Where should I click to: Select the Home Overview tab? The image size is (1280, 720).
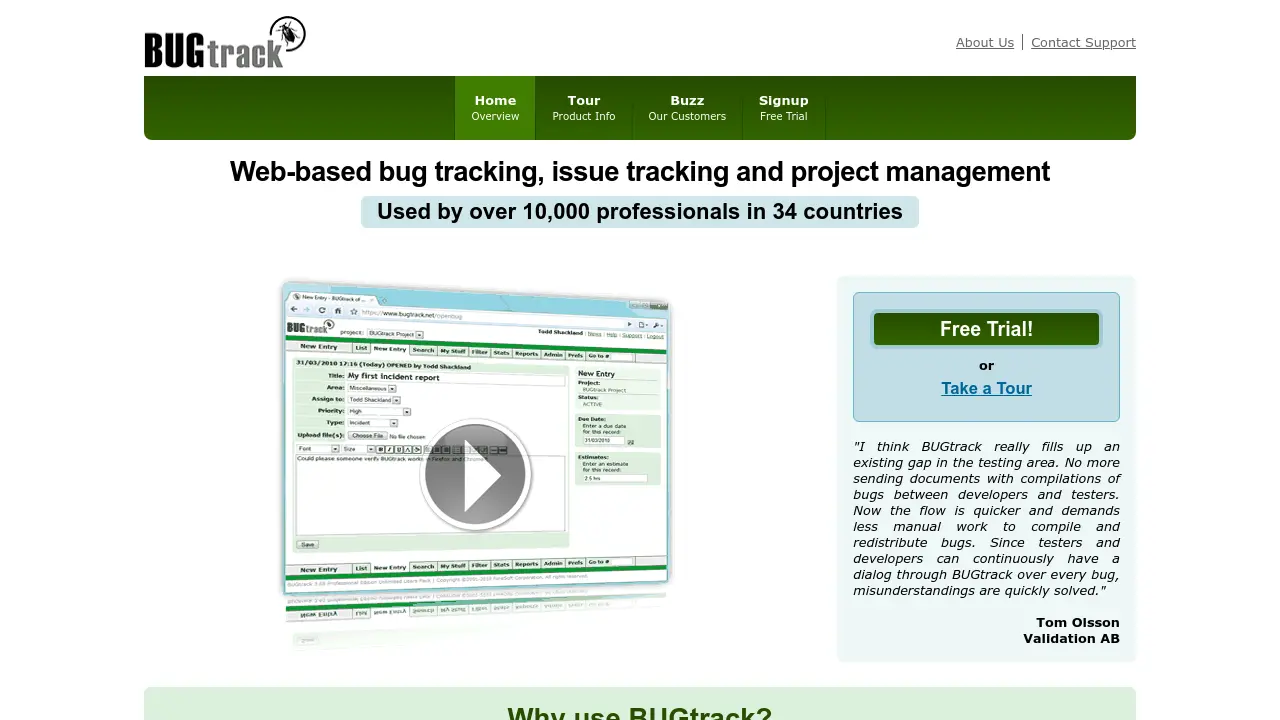point(495,108)
